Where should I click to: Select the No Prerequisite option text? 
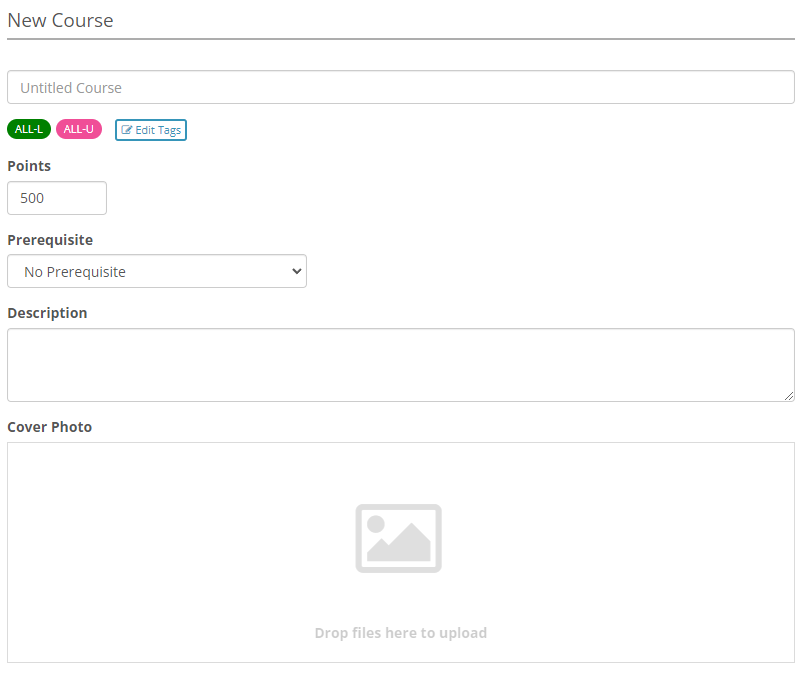[x=75, y=272]
